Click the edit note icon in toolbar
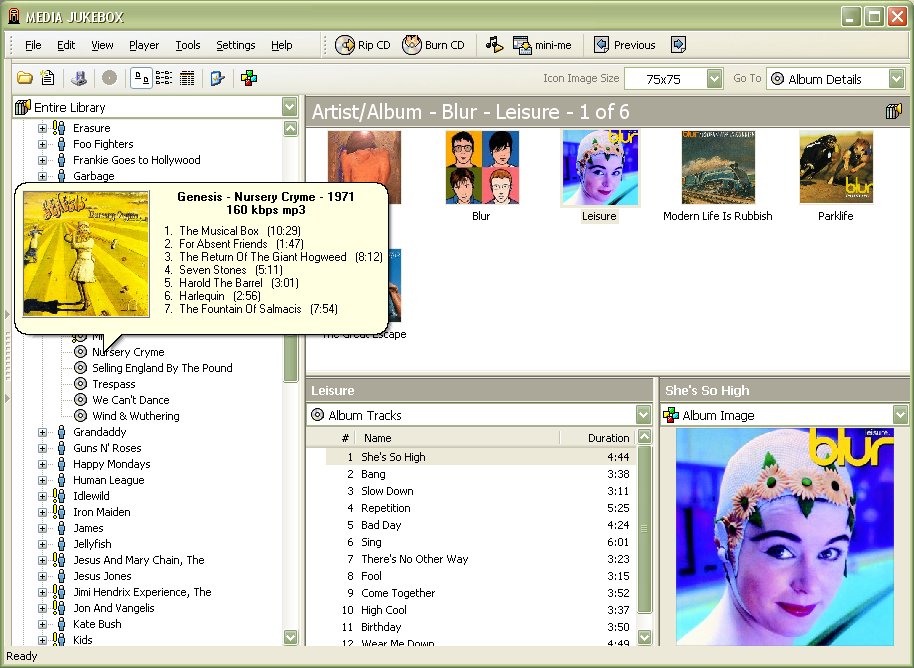This screenshot has height=668, width=914. tap(217, 78)
